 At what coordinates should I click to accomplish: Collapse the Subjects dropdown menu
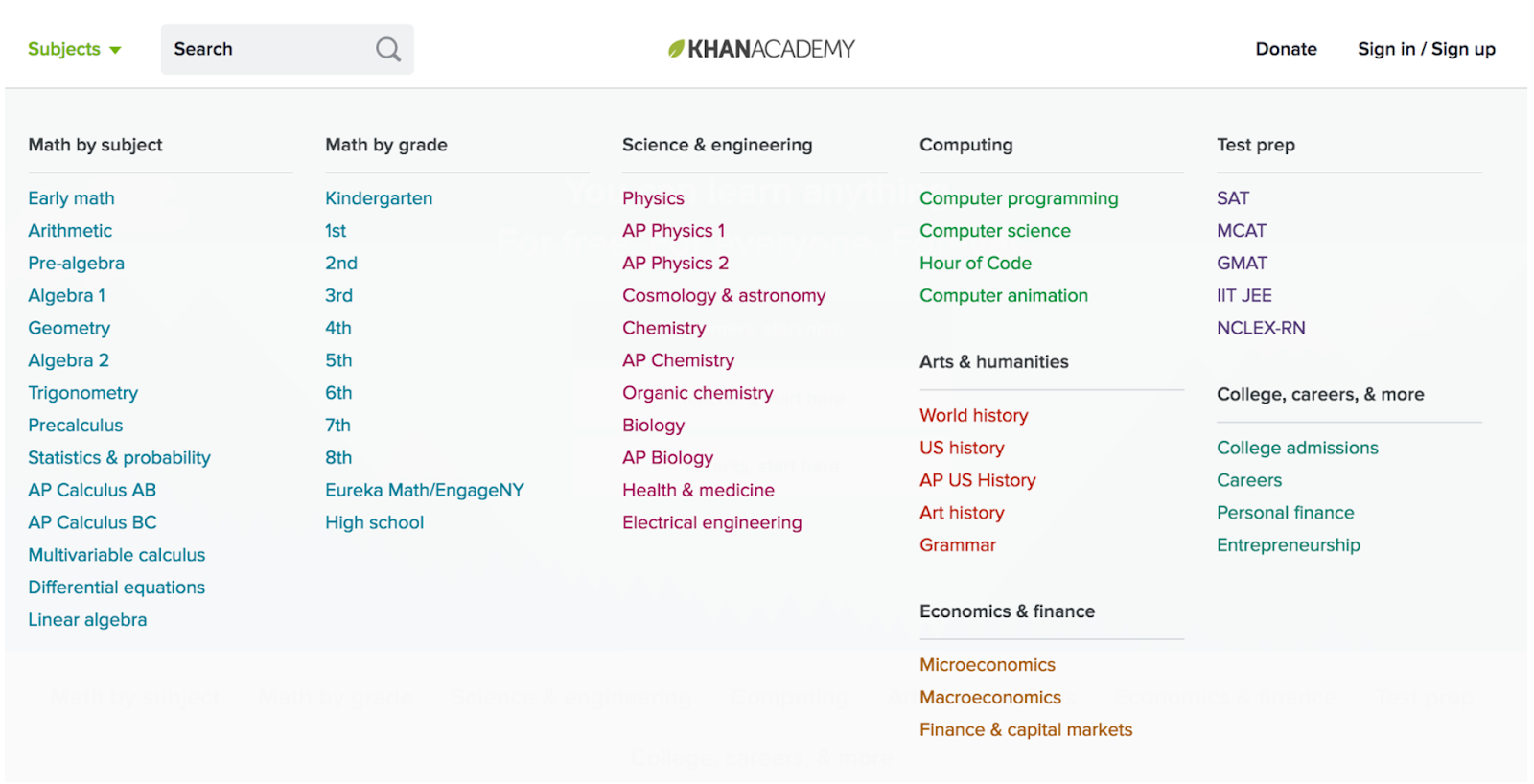click(x=74, y=49)
